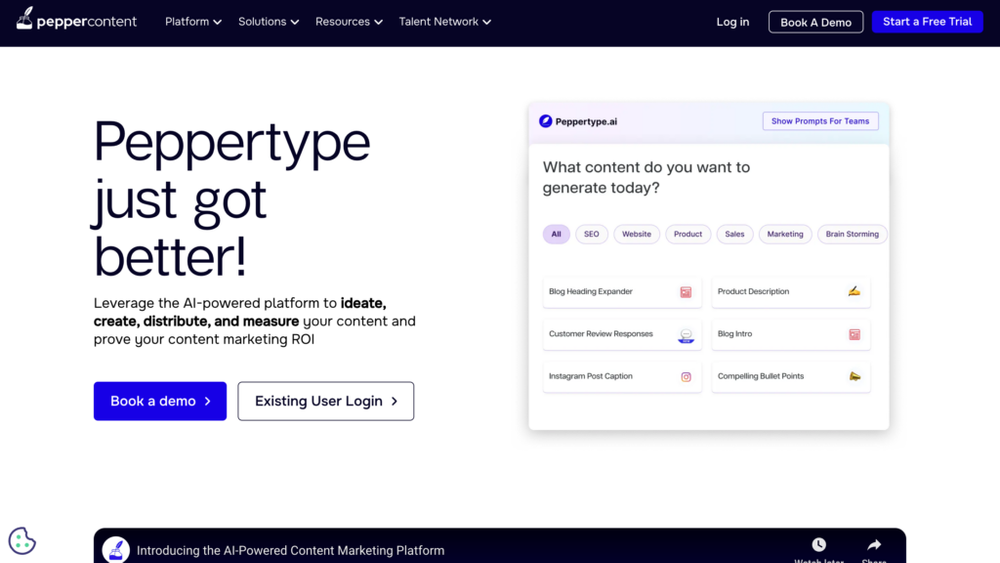
Task: Click the Peppertype.ai title text
Action: [586, 121]
